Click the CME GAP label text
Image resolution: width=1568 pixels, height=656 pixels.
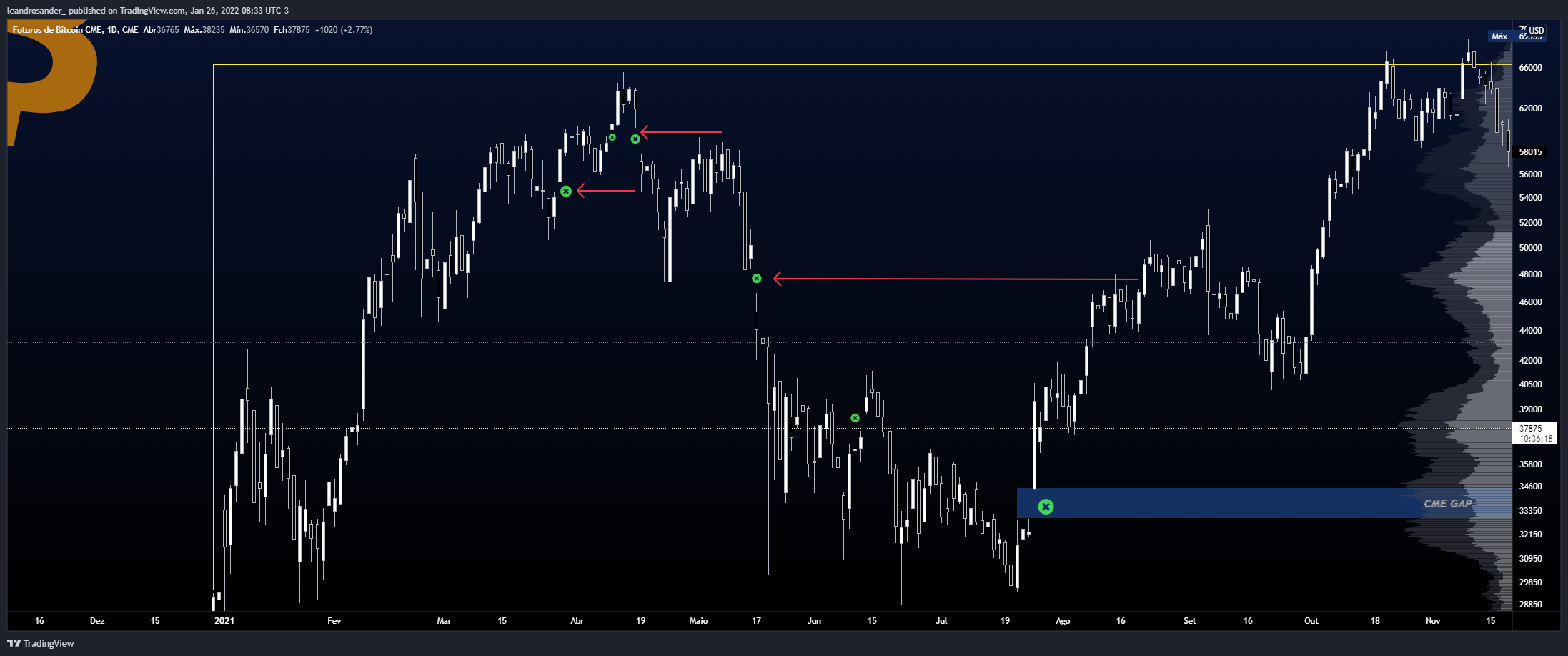(x=1448, y=504)
